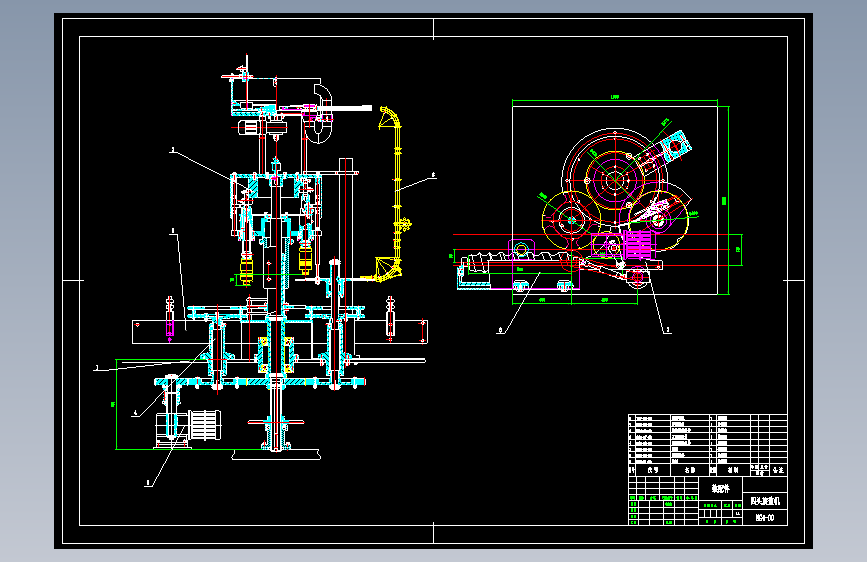Screen dimensions: 867x562
Task: Click the green width dimension above the plan view
Action: [x=615, y=101]
